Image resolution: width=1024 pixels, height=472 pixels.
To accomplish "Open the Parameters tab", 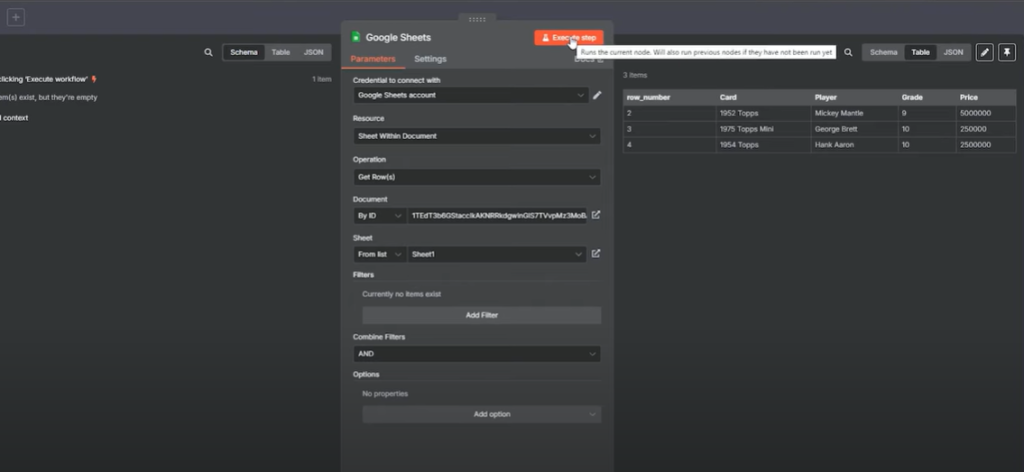I will click(x=373, y=59).
